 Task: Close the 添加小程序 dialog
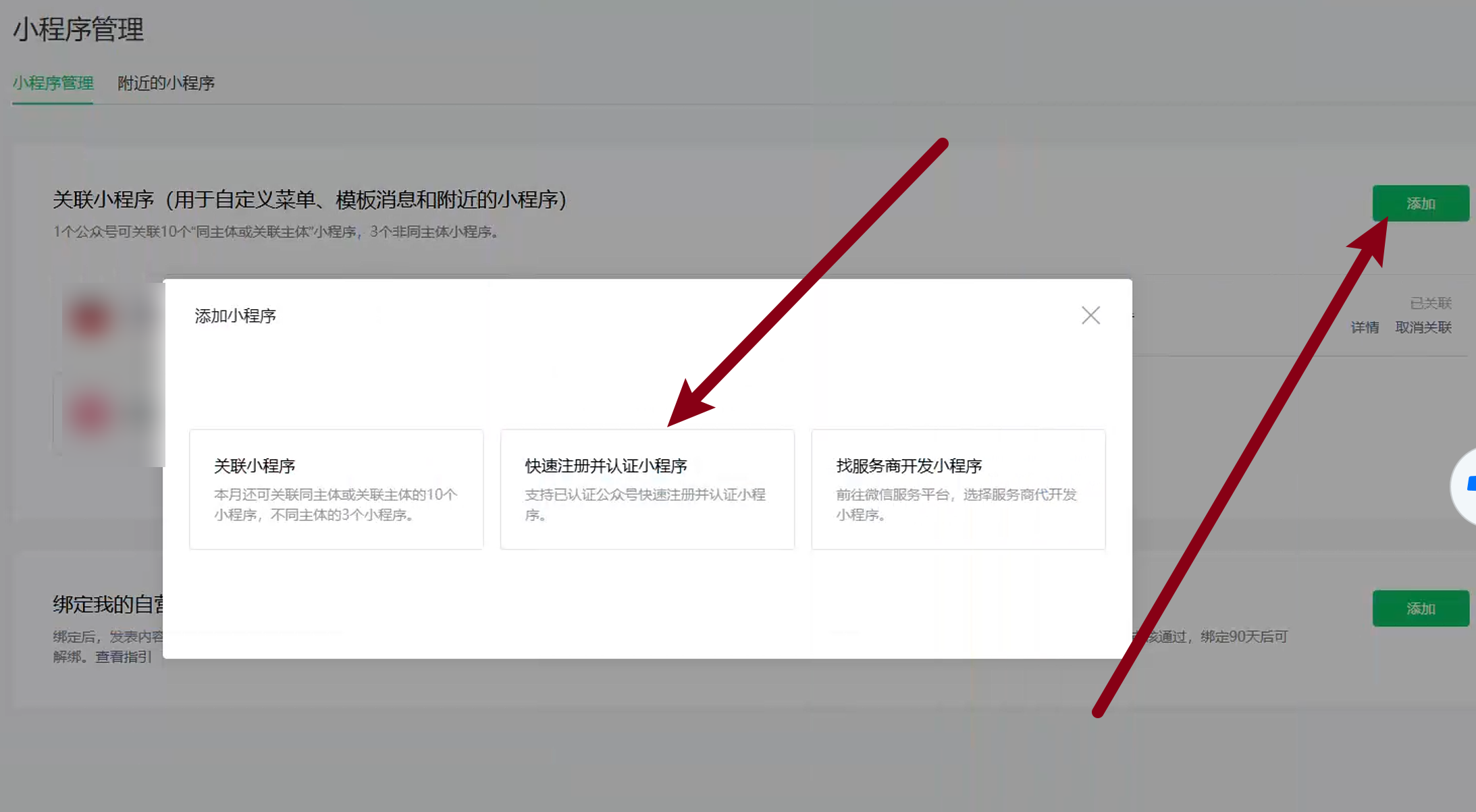[1090, 315]
